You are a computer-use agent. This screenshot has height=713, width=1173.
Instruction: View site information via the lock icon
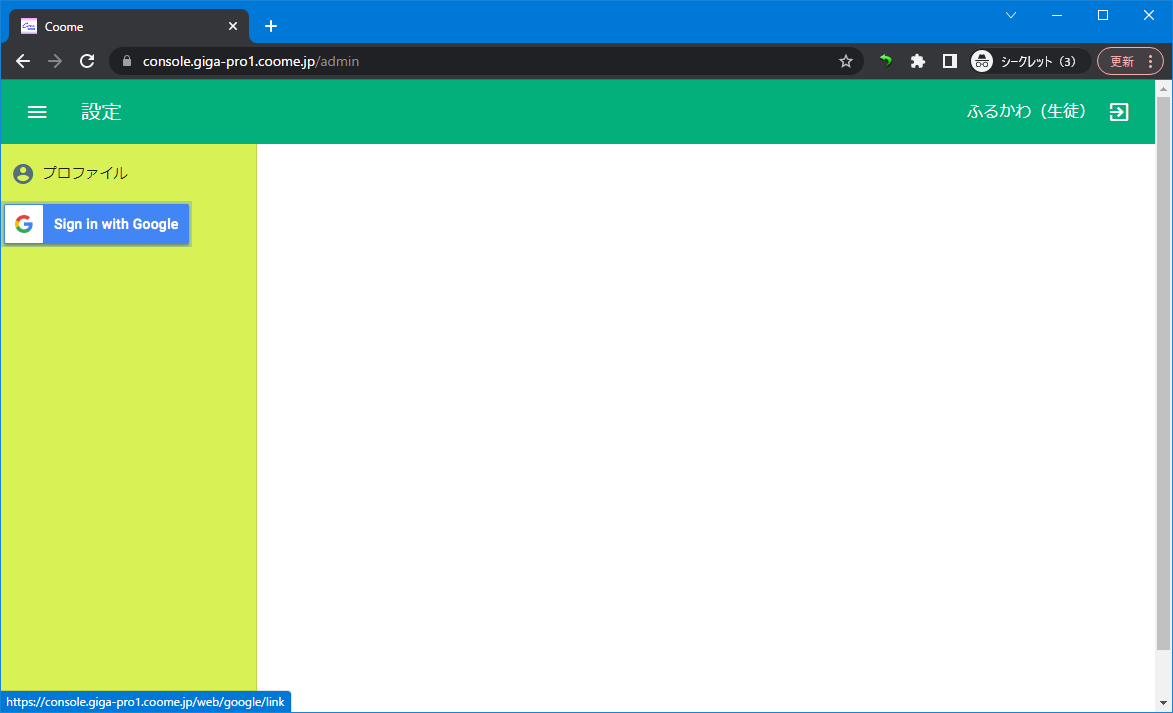[x=126, y=61]
